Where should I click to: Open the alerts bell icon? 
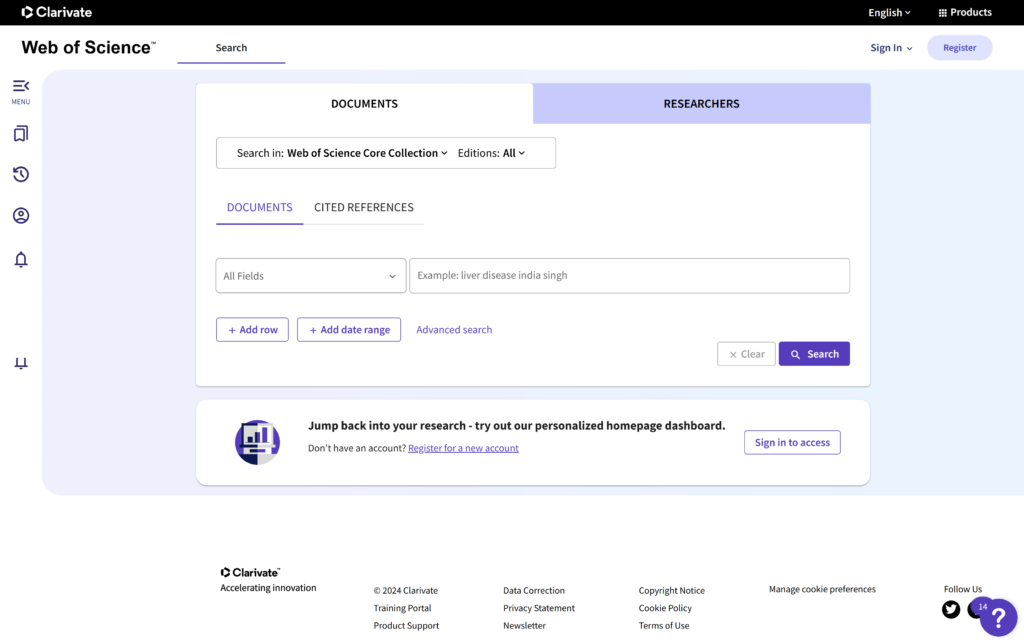pyautogui.click(x=21, y=260)
